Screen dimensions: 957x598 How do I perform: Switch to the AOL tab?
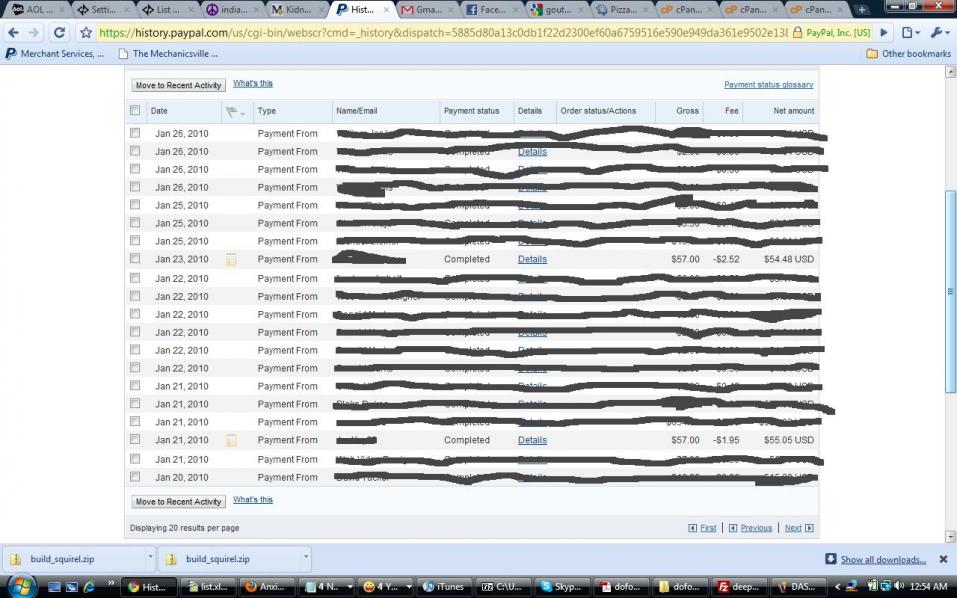coord(37,9)
